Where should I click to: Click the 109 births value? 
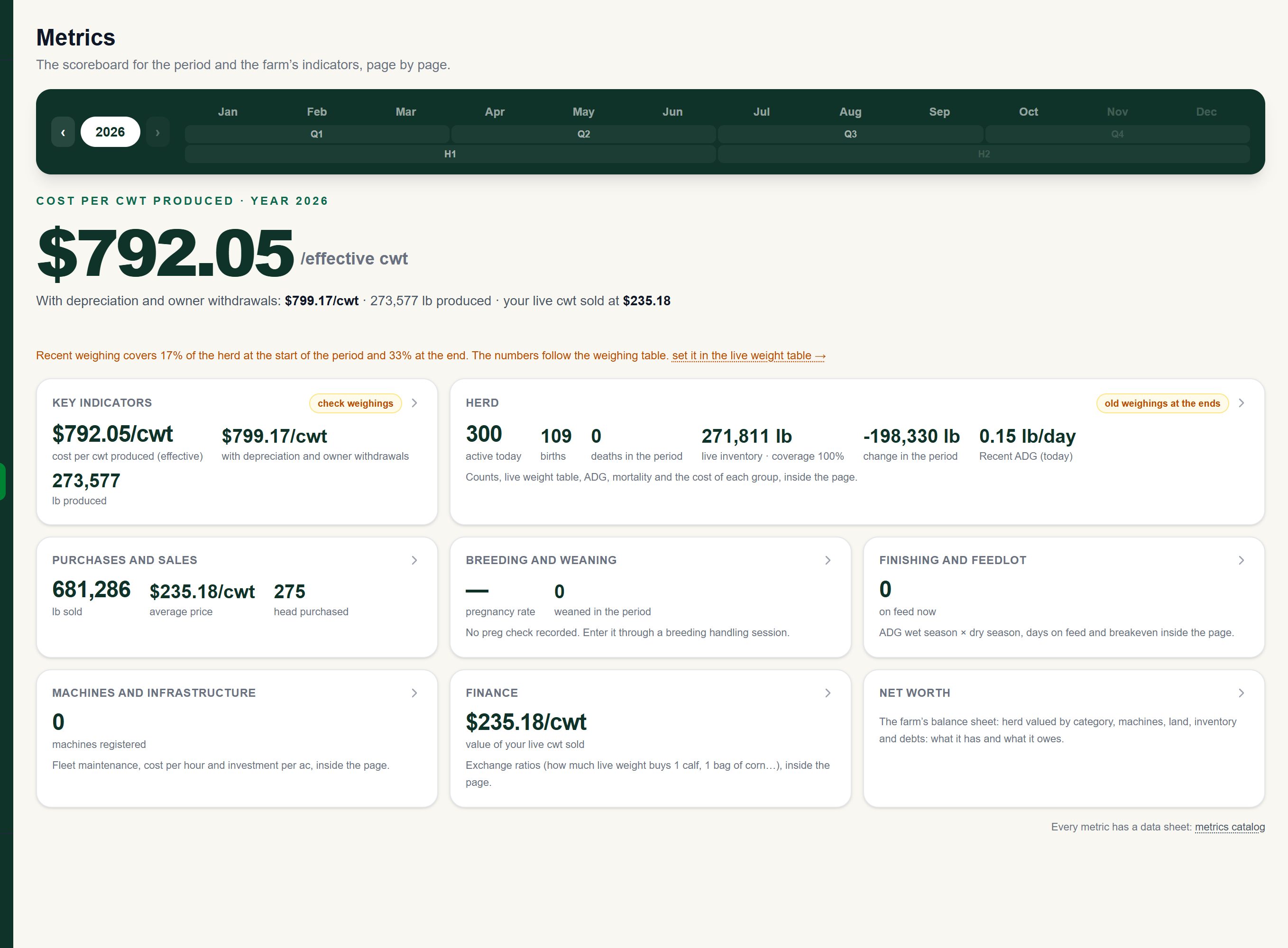click(556, 436)
